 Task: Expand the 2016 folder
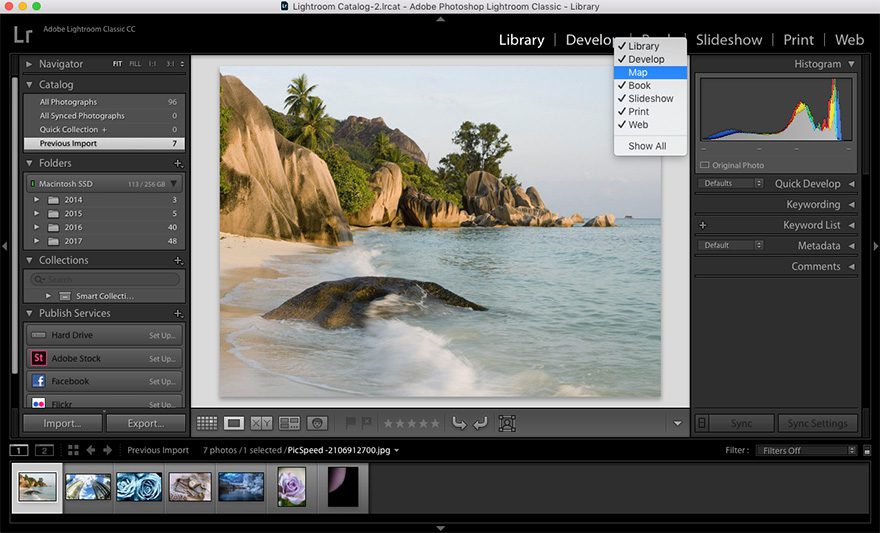pos(37,227)
